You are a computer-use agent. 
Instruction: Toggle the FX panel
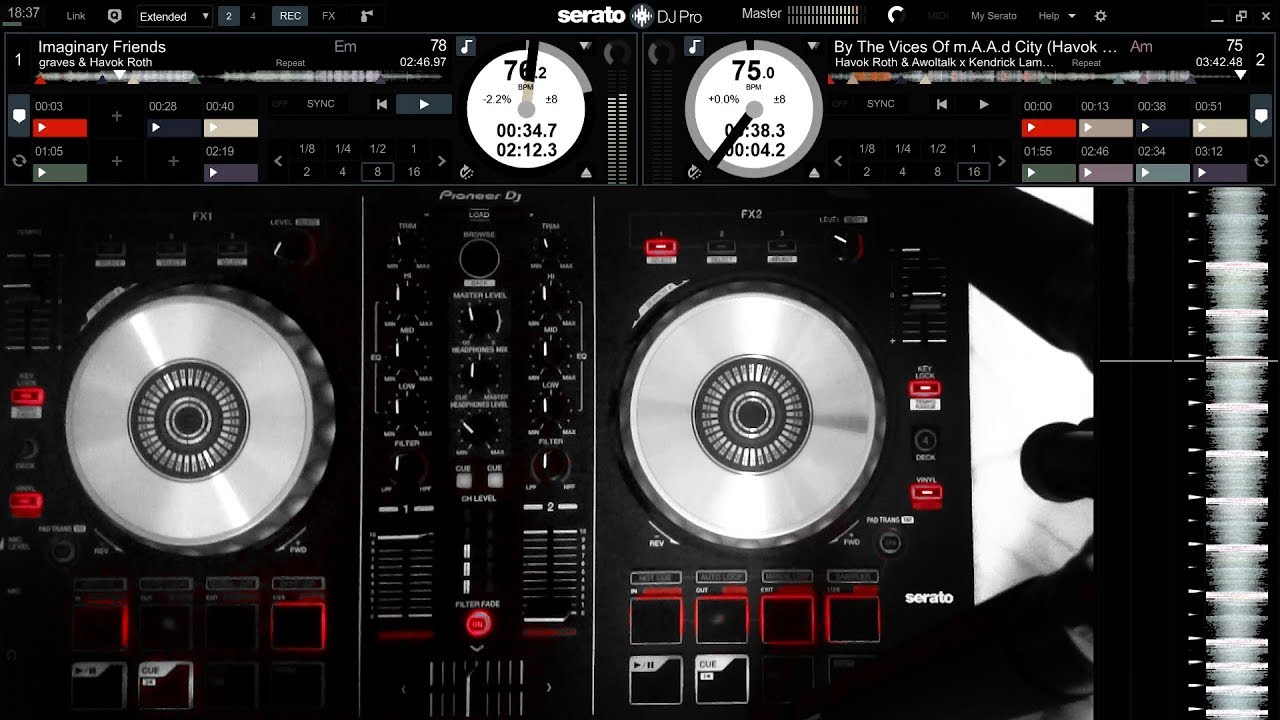tap(328, 16)
